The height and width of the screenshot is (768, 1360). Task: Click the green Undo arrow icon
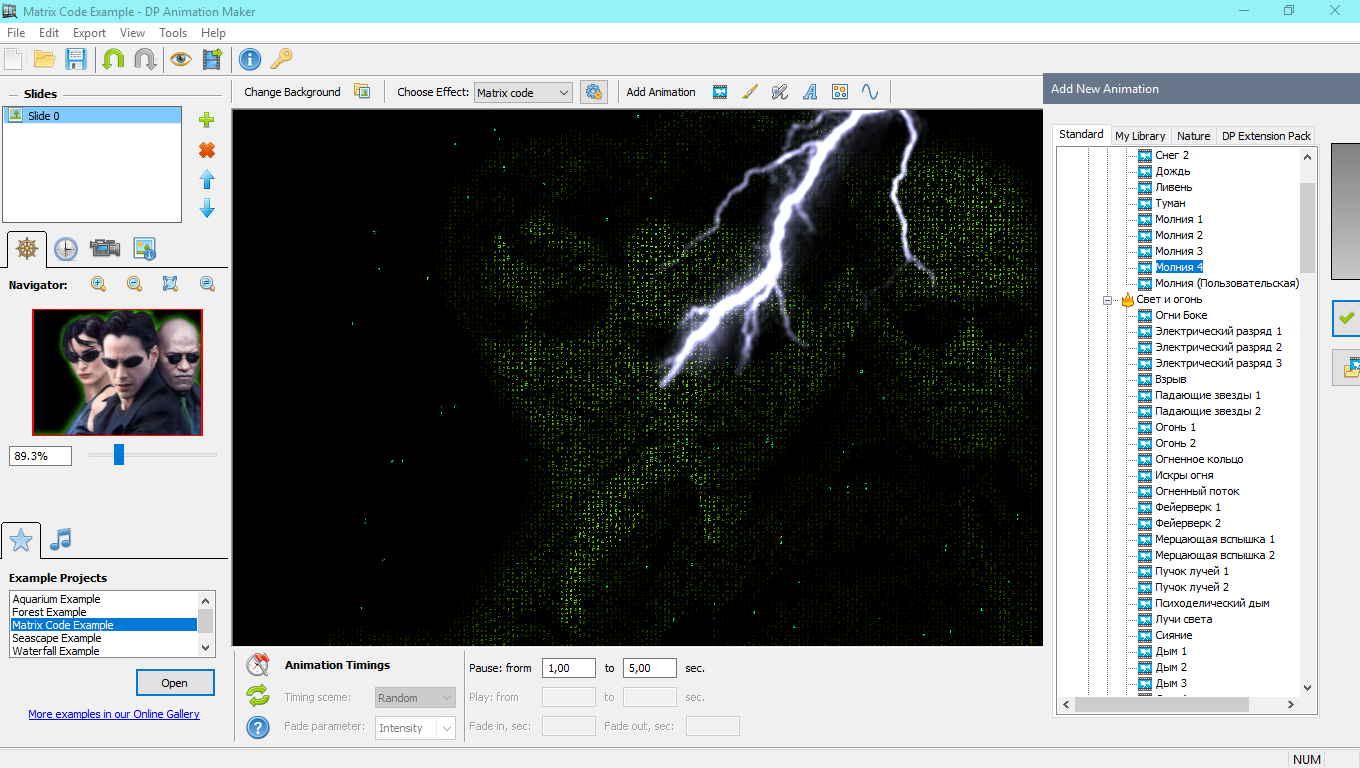pyautogui.click(x=113, y=59)
